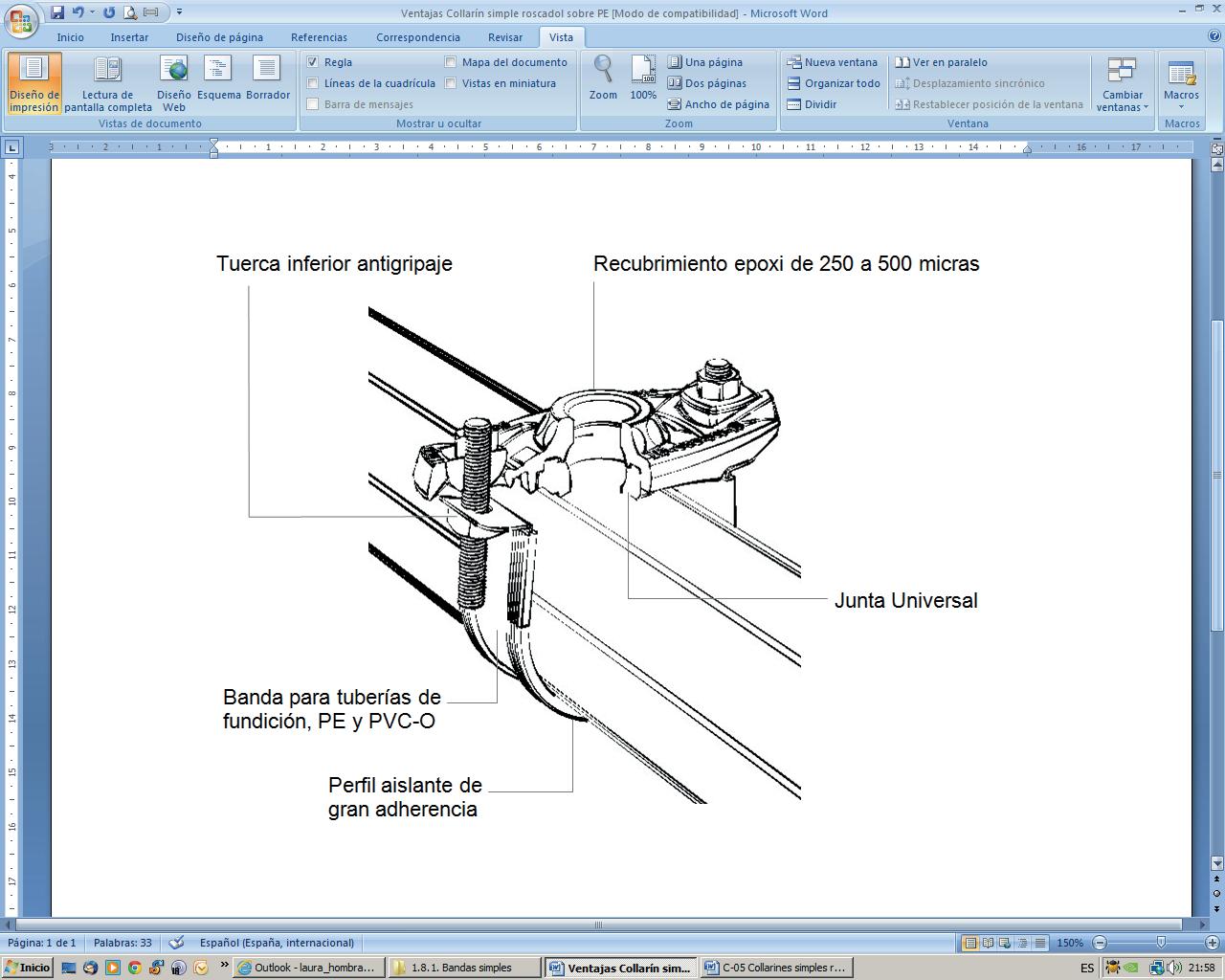Switch to 1.8.1. Bandas simples folder
Viewport: 1225px width, 980px height.
click(465, 968)
